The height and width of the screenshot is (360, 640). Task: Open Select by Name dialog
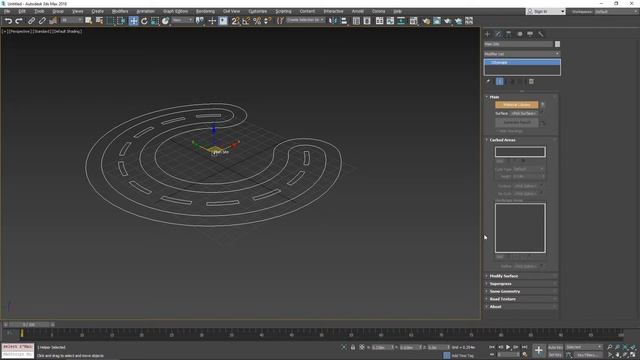click(x=99, y=21)
